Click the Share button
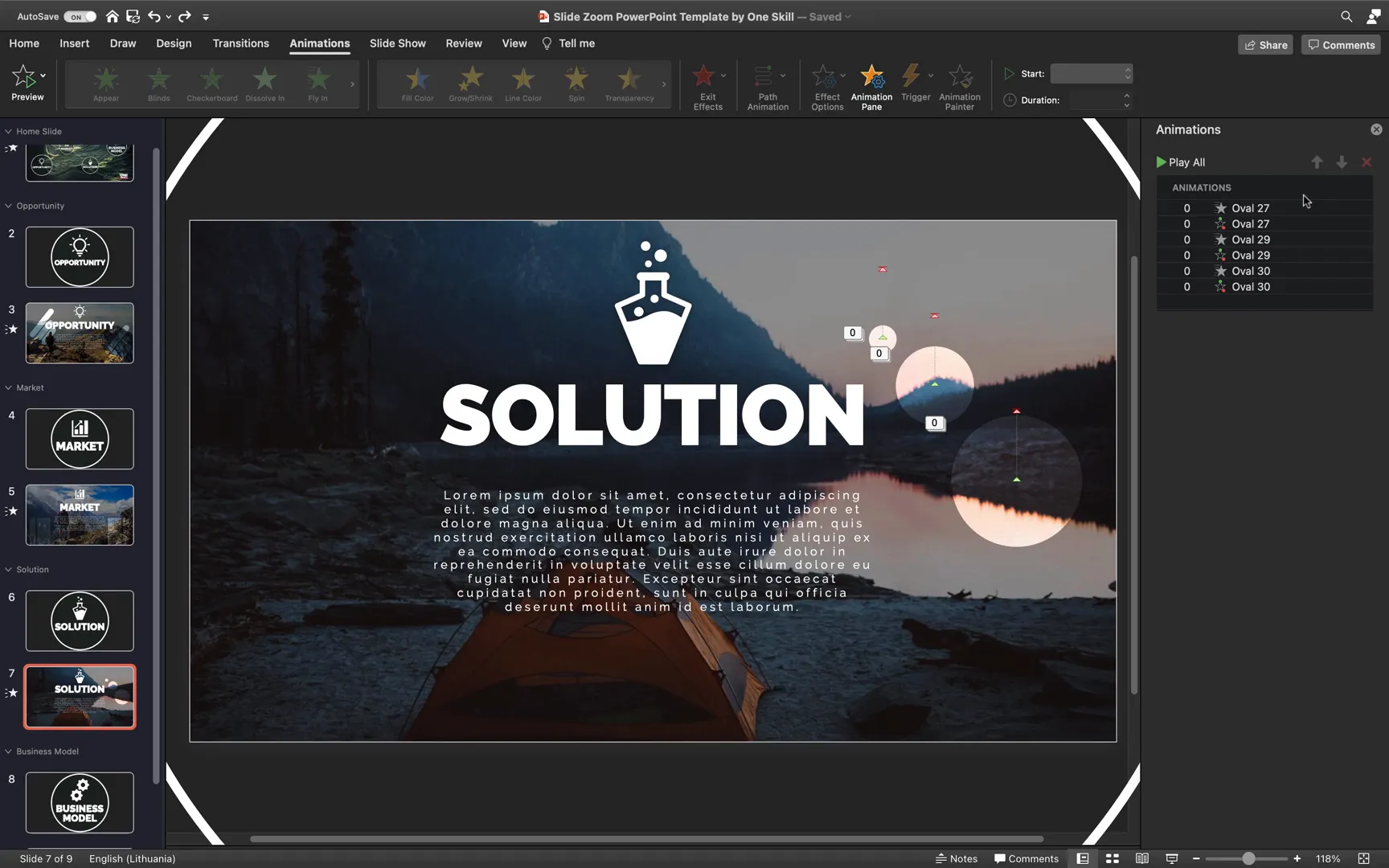Image resolution: width=1389 pixels, height=868 pixels. click(x=1265, y=45)
